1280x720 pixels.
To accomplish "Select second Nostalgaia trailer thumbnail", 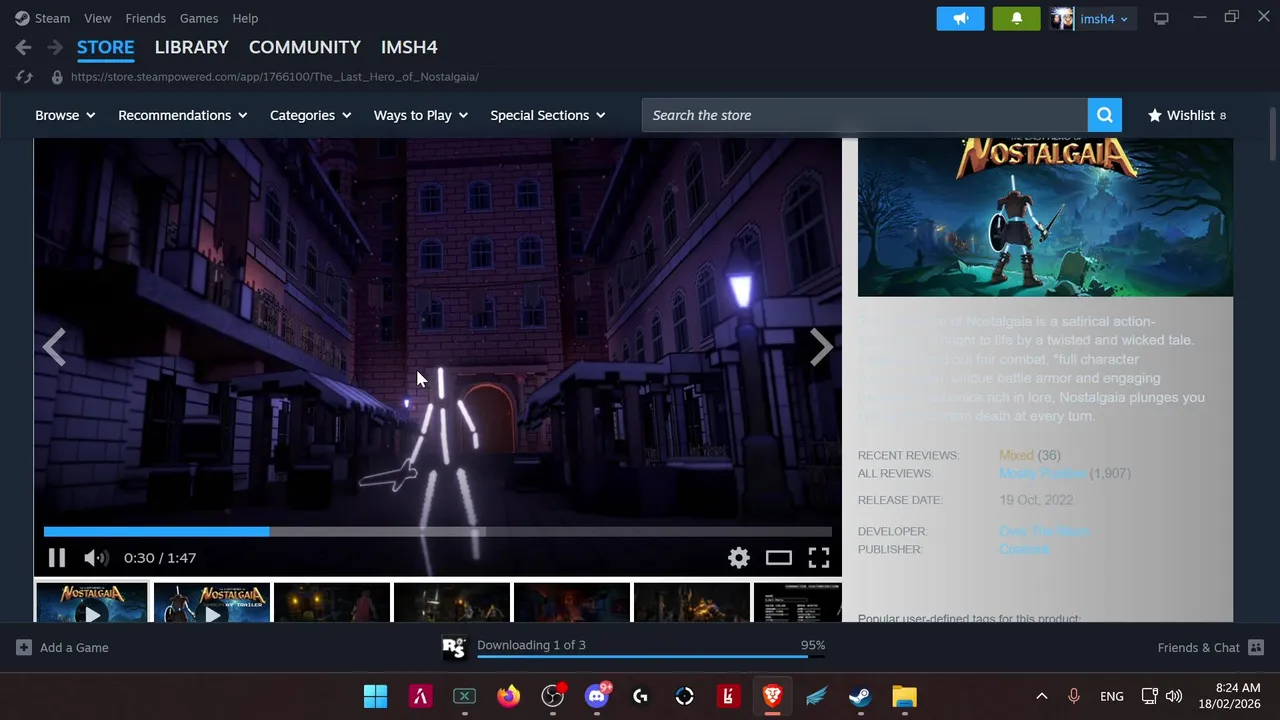I will (211, 603).
